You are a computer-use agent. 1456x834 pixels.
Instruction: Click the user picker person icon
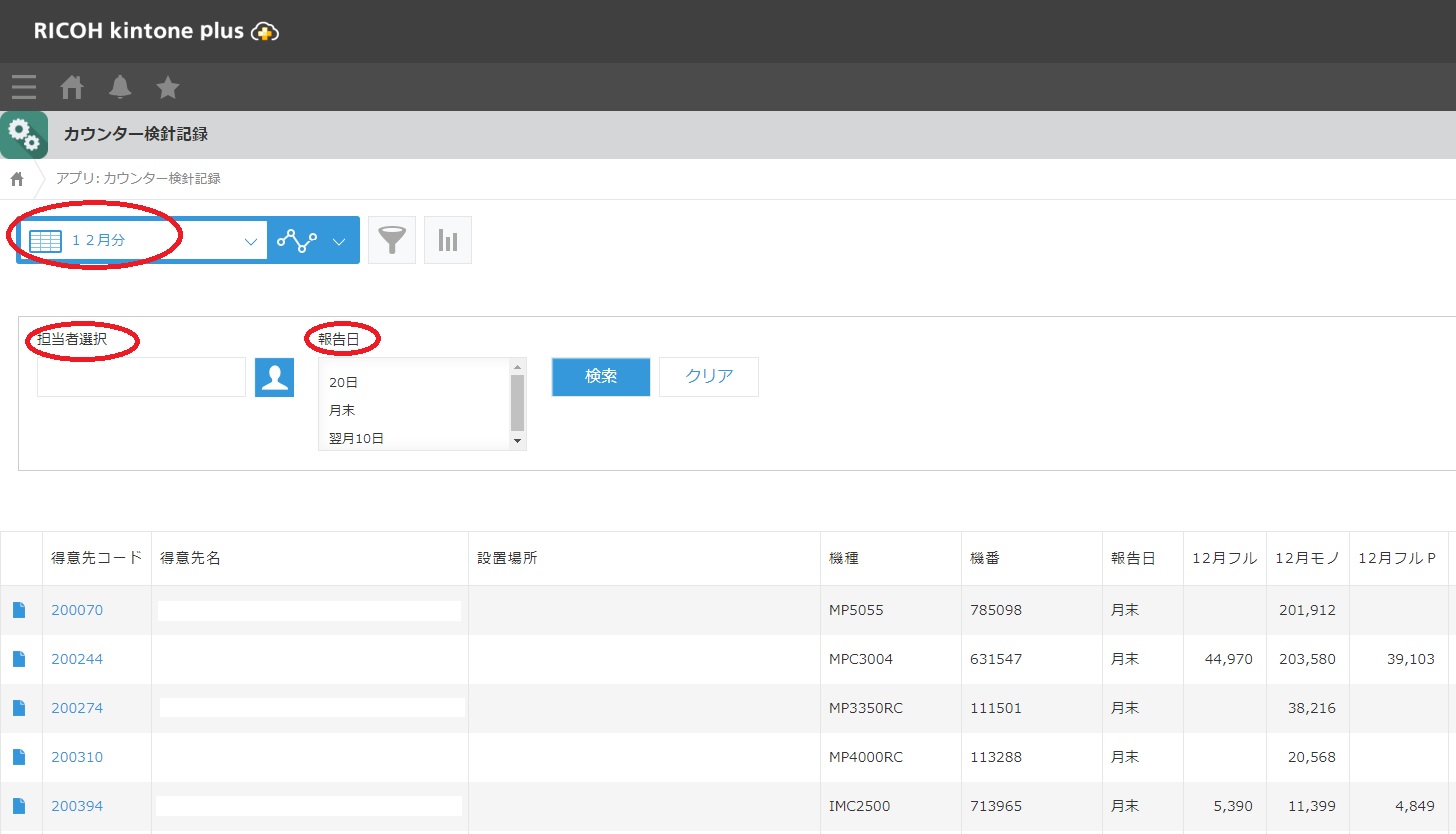(x=274, y=377)
